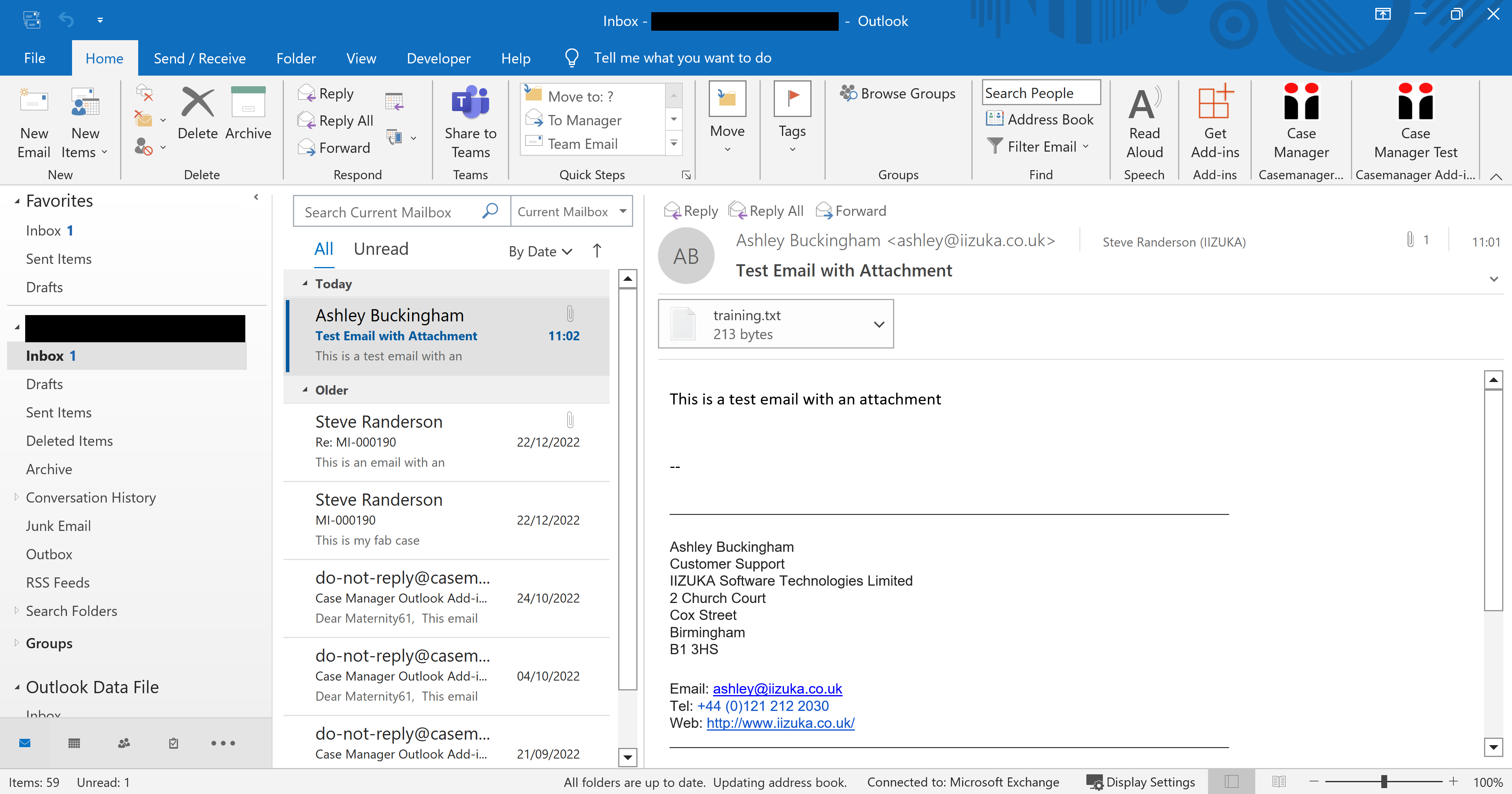Click the zoom out minus button
The width and height of the screenshot is (1512, 794).
1314,782
